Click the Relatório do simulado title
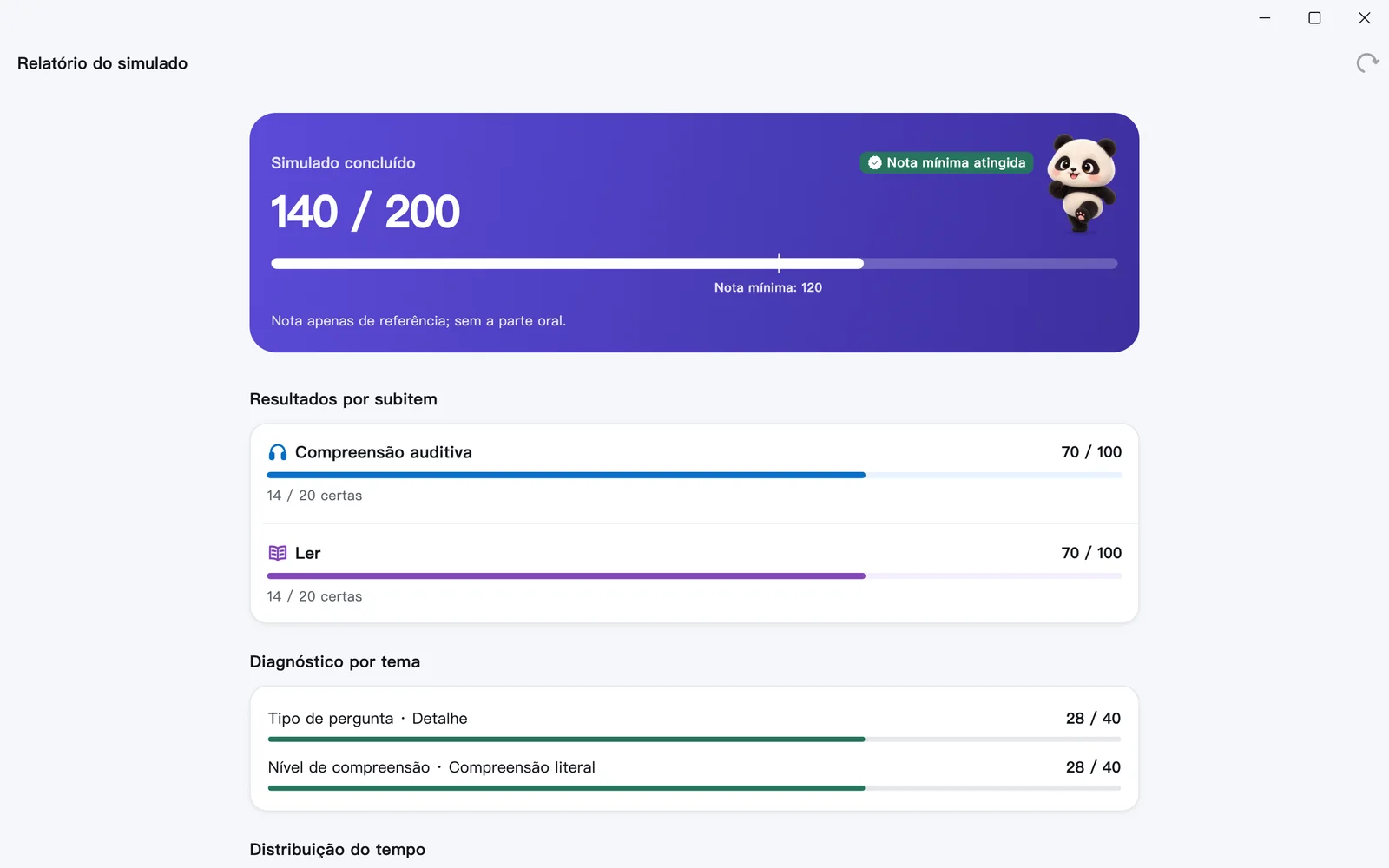The width and height of the screenshot is (1389, 868). point(102,63)
